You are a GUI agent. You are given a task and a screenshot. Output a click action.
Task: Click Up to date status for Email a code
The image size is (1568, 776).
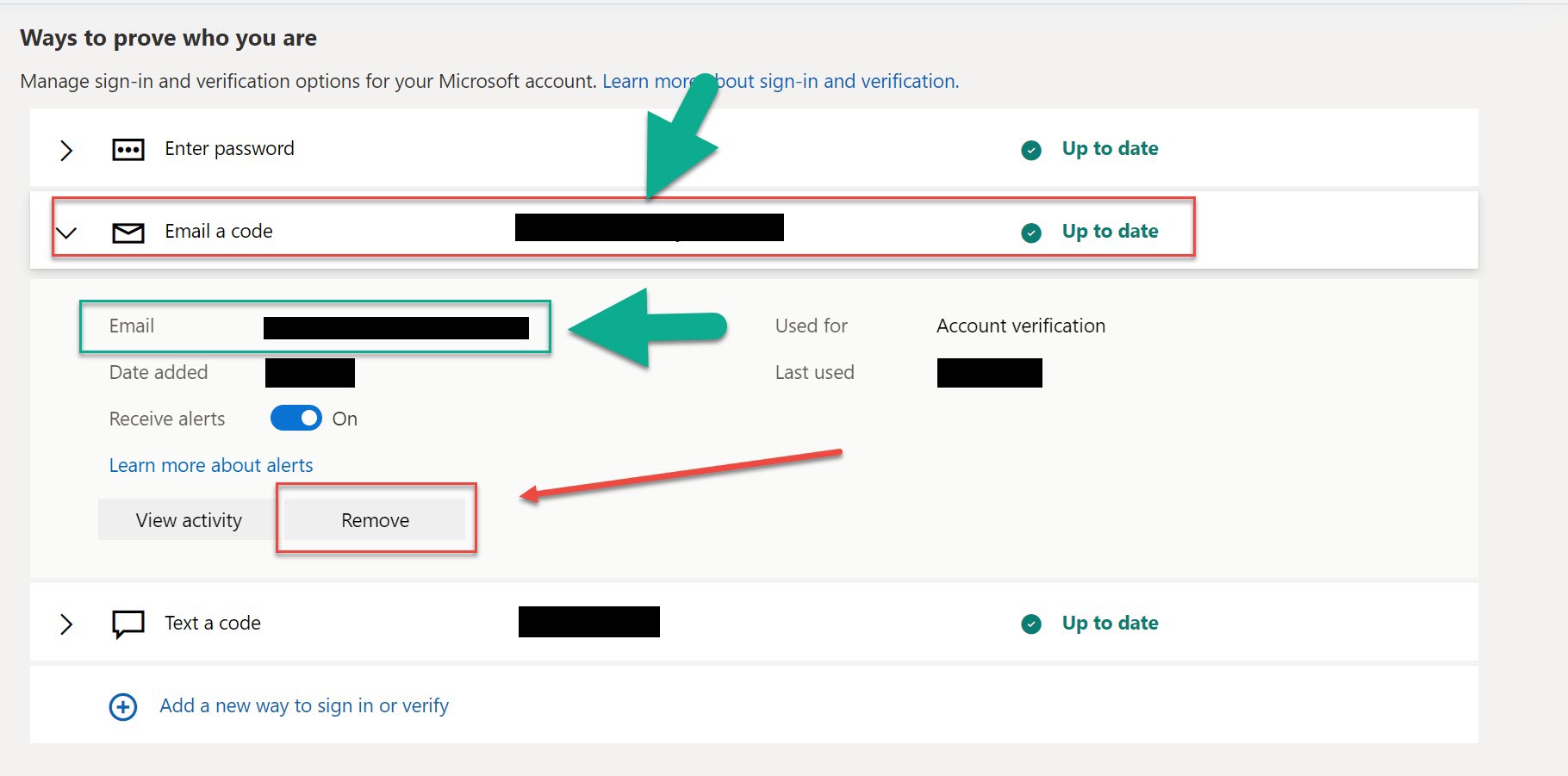1110,231
